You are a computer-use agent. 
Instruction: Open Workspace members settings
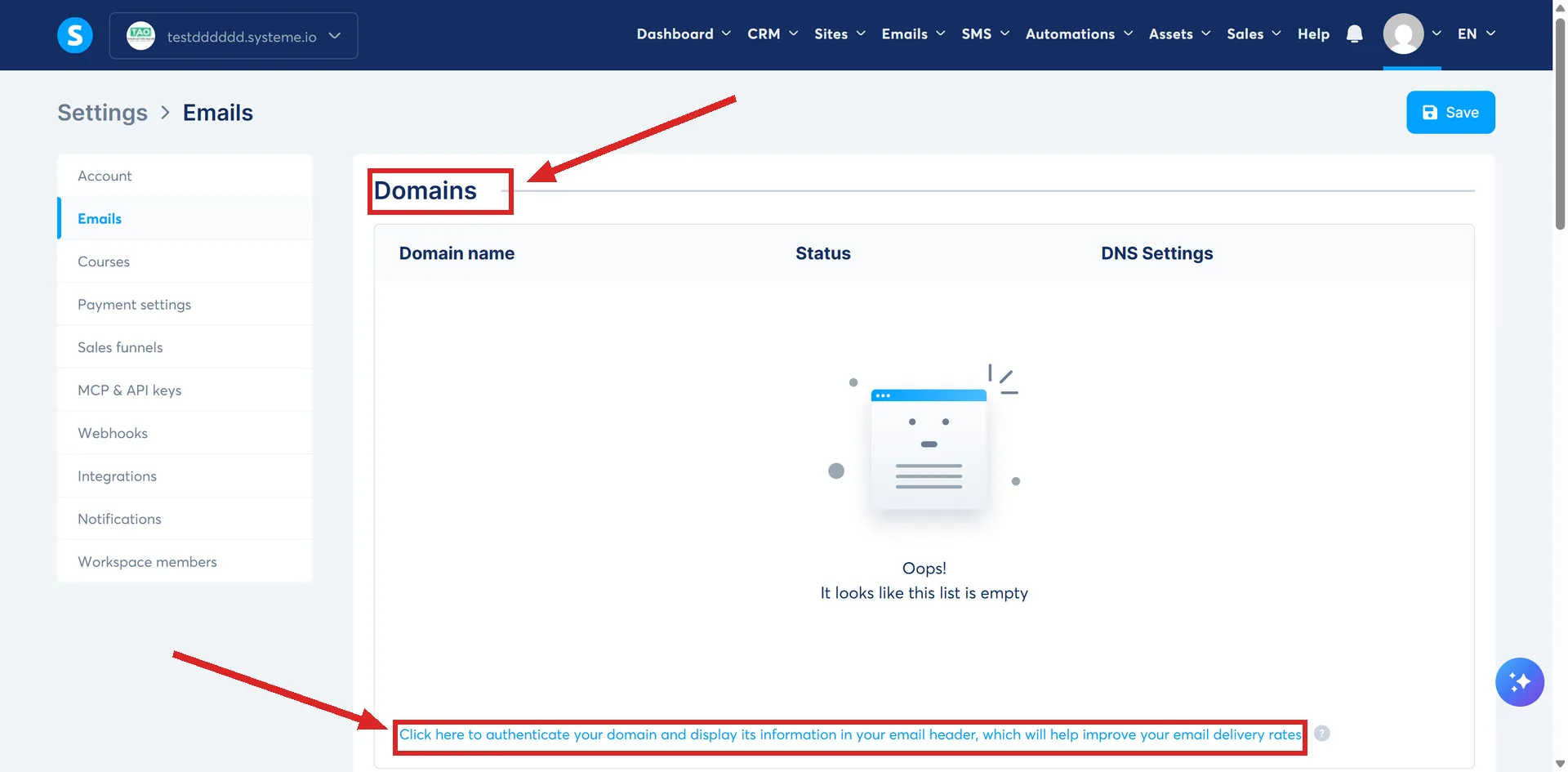point(185,561)
